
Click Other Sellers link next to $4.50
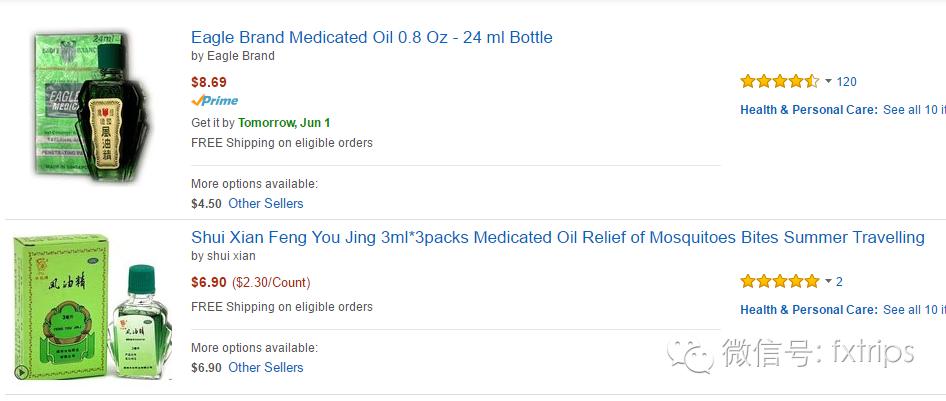pos(265,203)
